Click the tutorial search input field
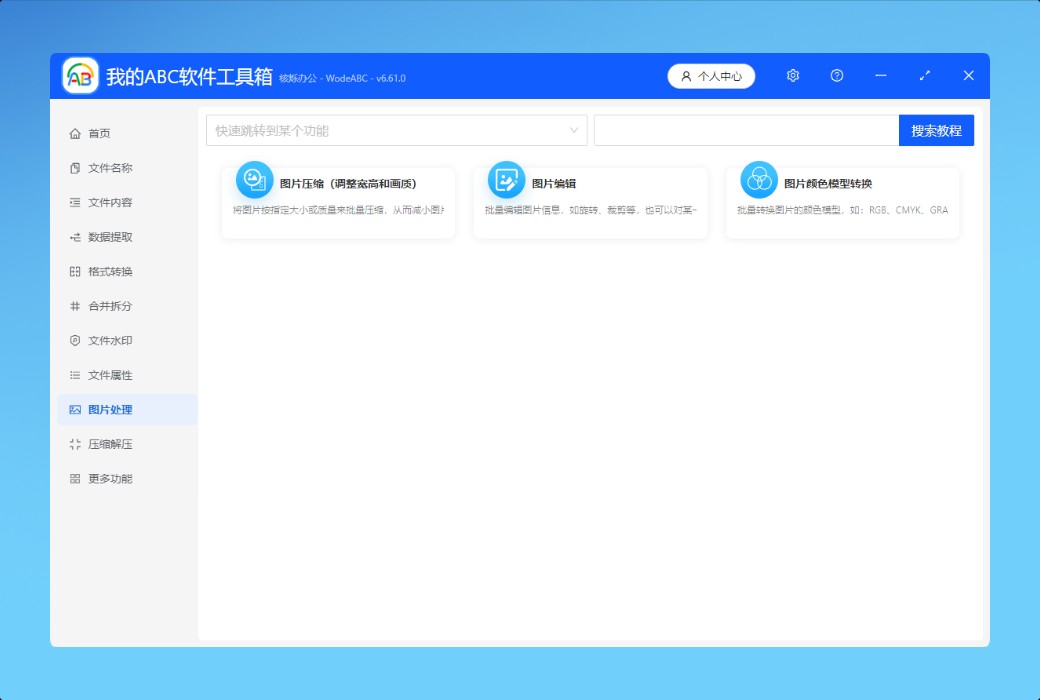This screenshot has width=1040, height=700. (746, 131)
